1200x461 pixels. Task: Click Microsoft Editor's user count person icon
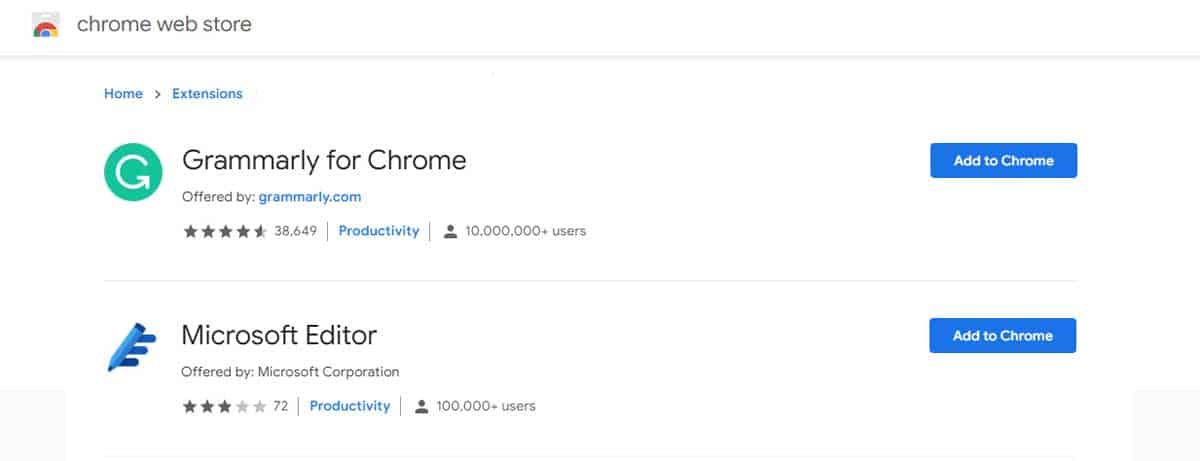[422, 406]
